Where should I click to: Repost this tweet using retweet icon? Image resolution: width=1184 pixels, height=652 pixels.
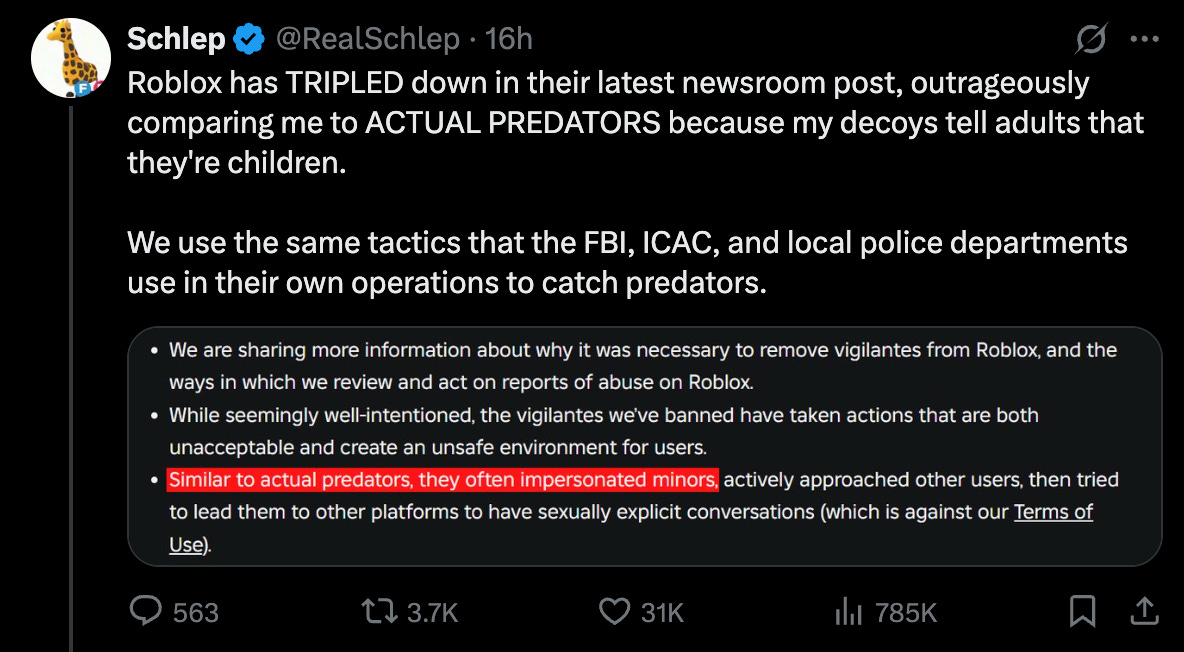pyautogui.click(x=381, y=612)
